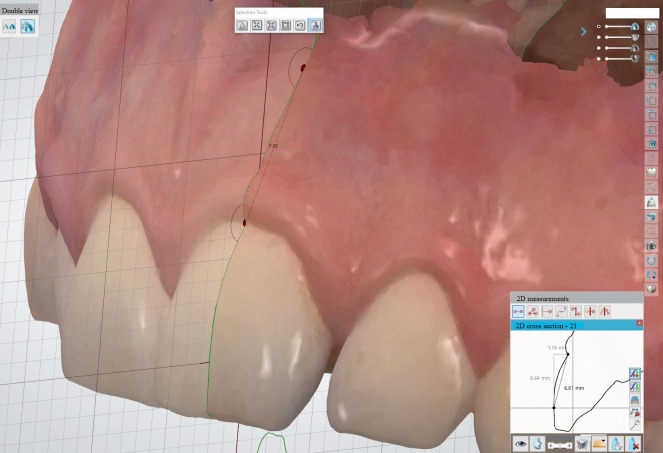
Task: Click the fifth cube view-orientation icon
Action: [652, 115]
